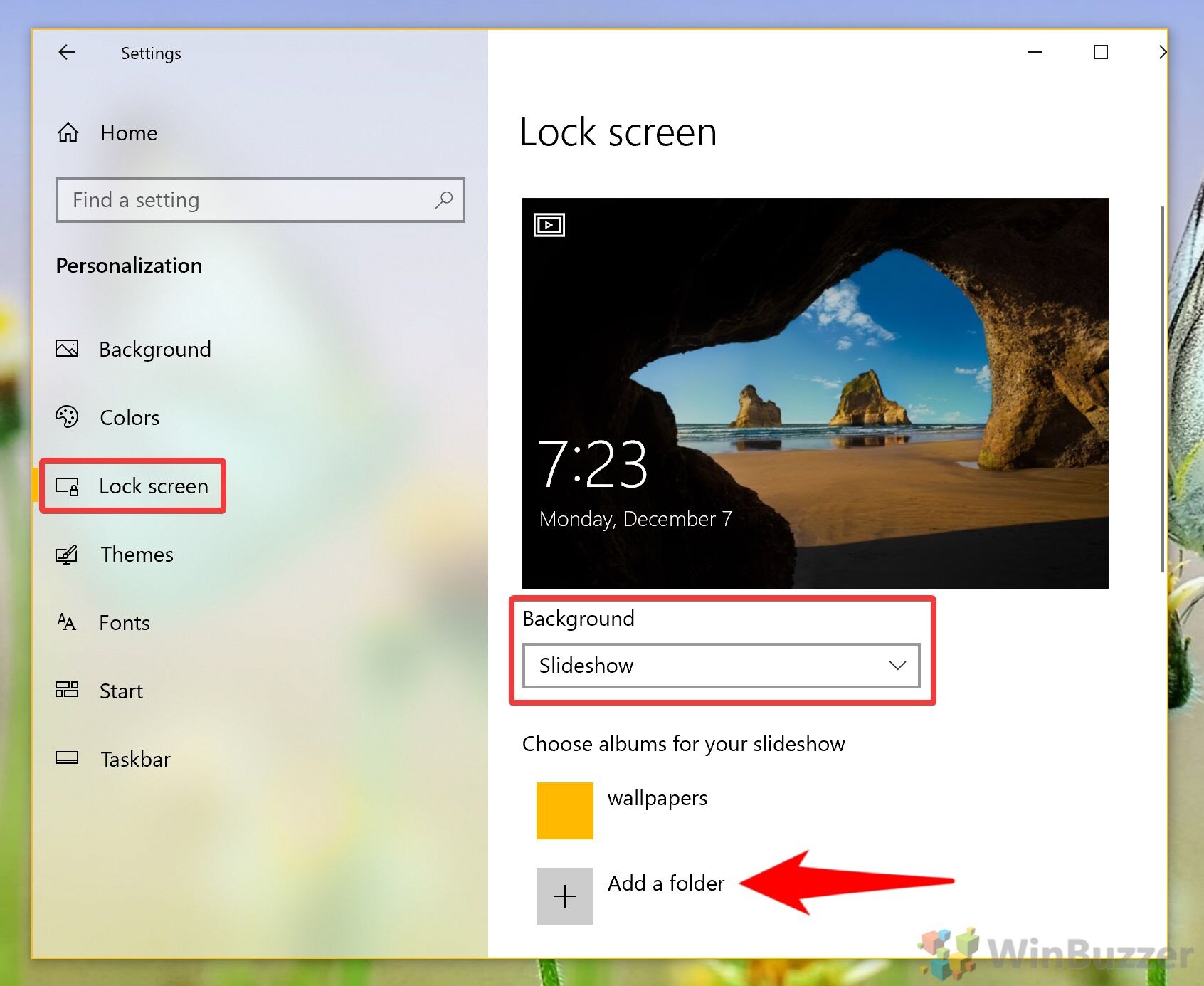Click the magnifier icon in search box
Screen dimensions: 1204x986
(444, 200)
